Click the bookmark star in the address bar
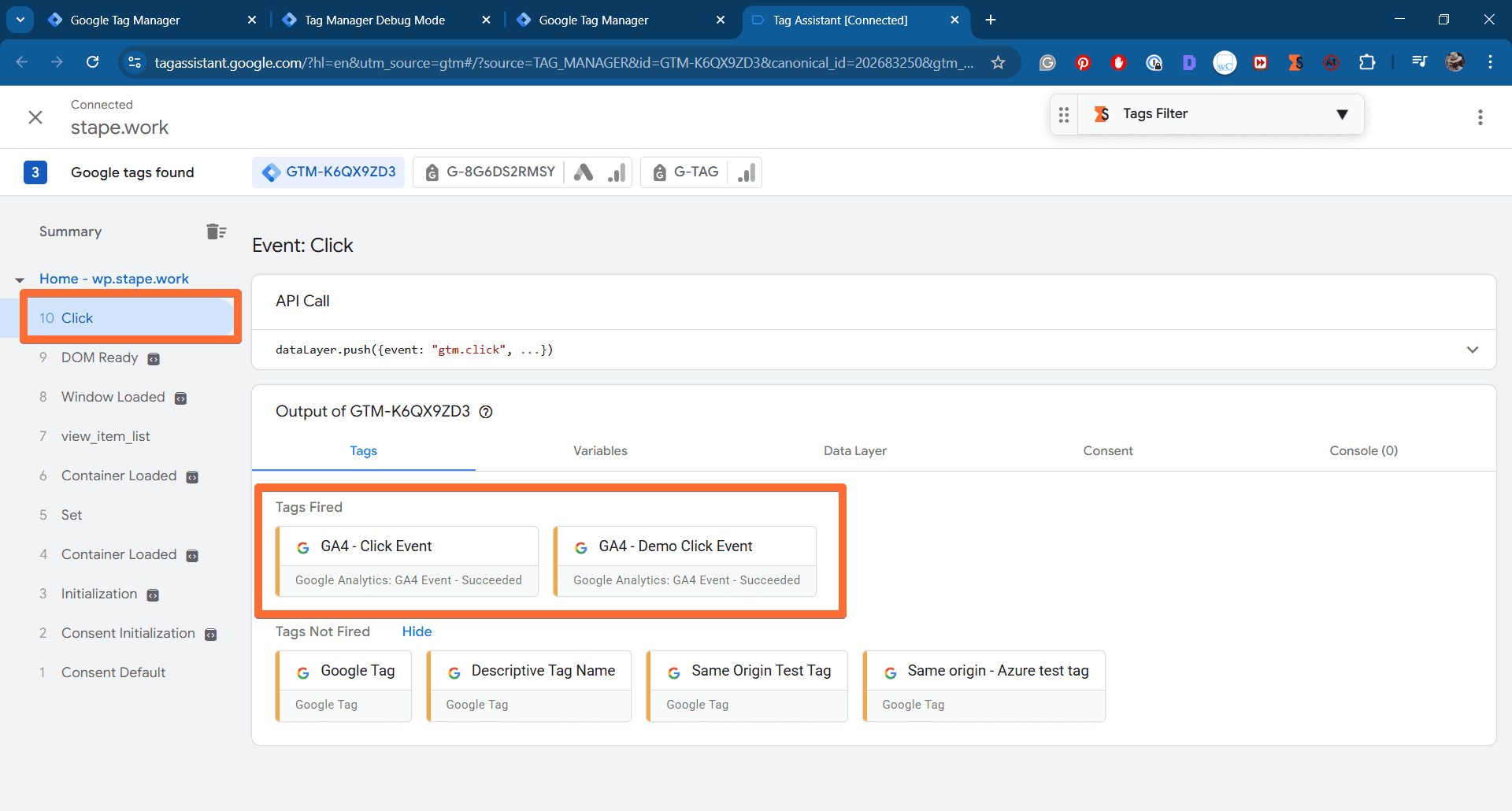Viewport: 1512px width, 811px height. click(999, 62)
